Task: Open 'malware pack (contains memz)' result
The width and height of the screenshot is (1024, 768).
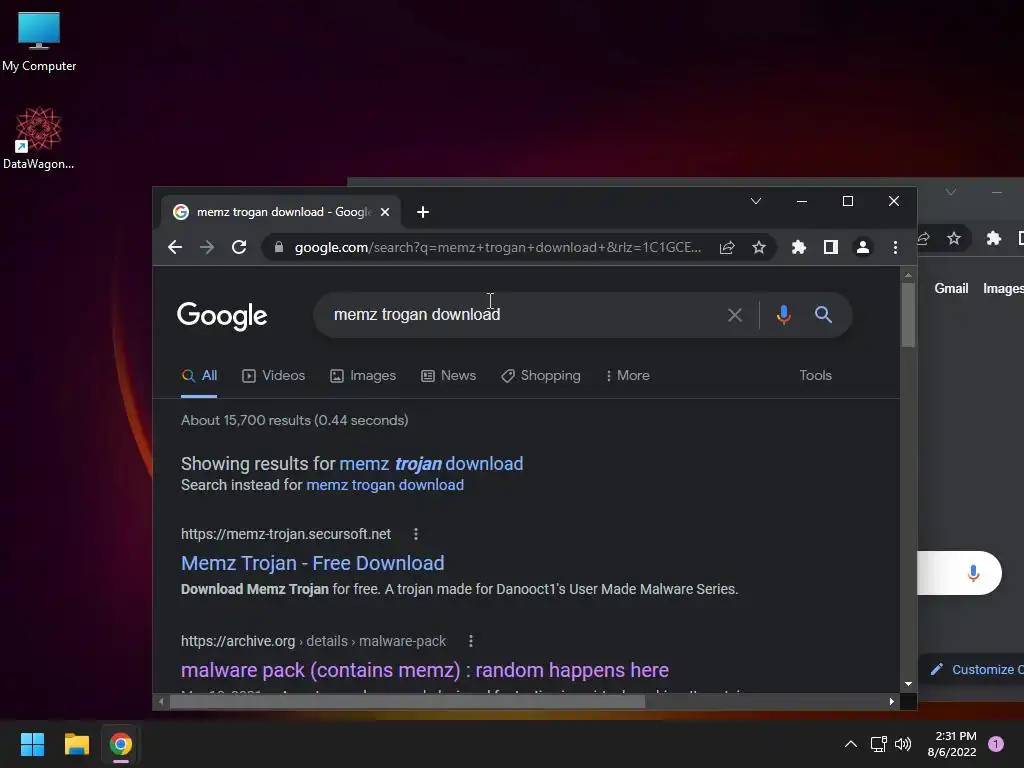Action: coord(424,671)
